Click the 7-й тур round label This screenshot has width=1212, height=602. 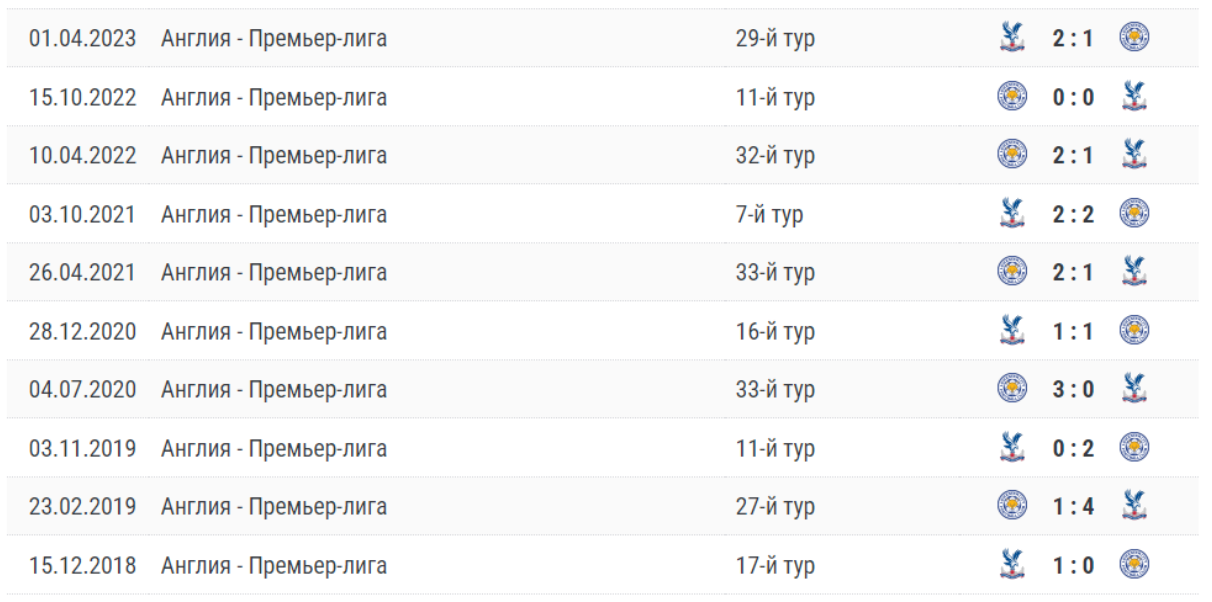point(769,215)
